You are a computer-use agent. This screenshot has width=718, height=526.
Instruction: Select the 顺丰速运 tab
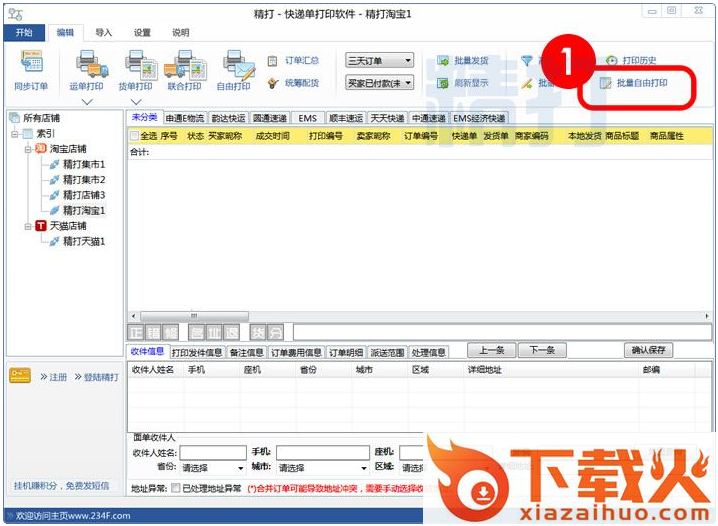pyautogui.click(x=346, y=118)
